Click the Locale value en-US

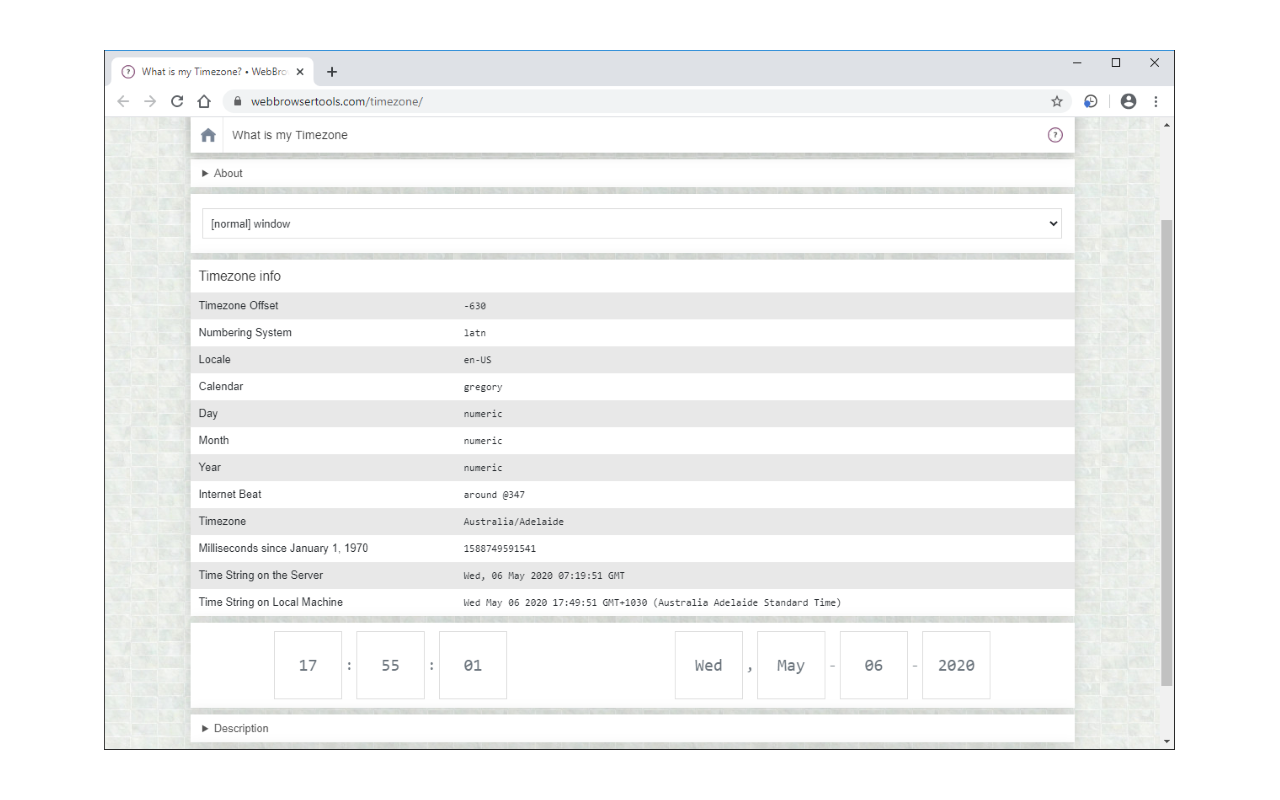(478, 360)
